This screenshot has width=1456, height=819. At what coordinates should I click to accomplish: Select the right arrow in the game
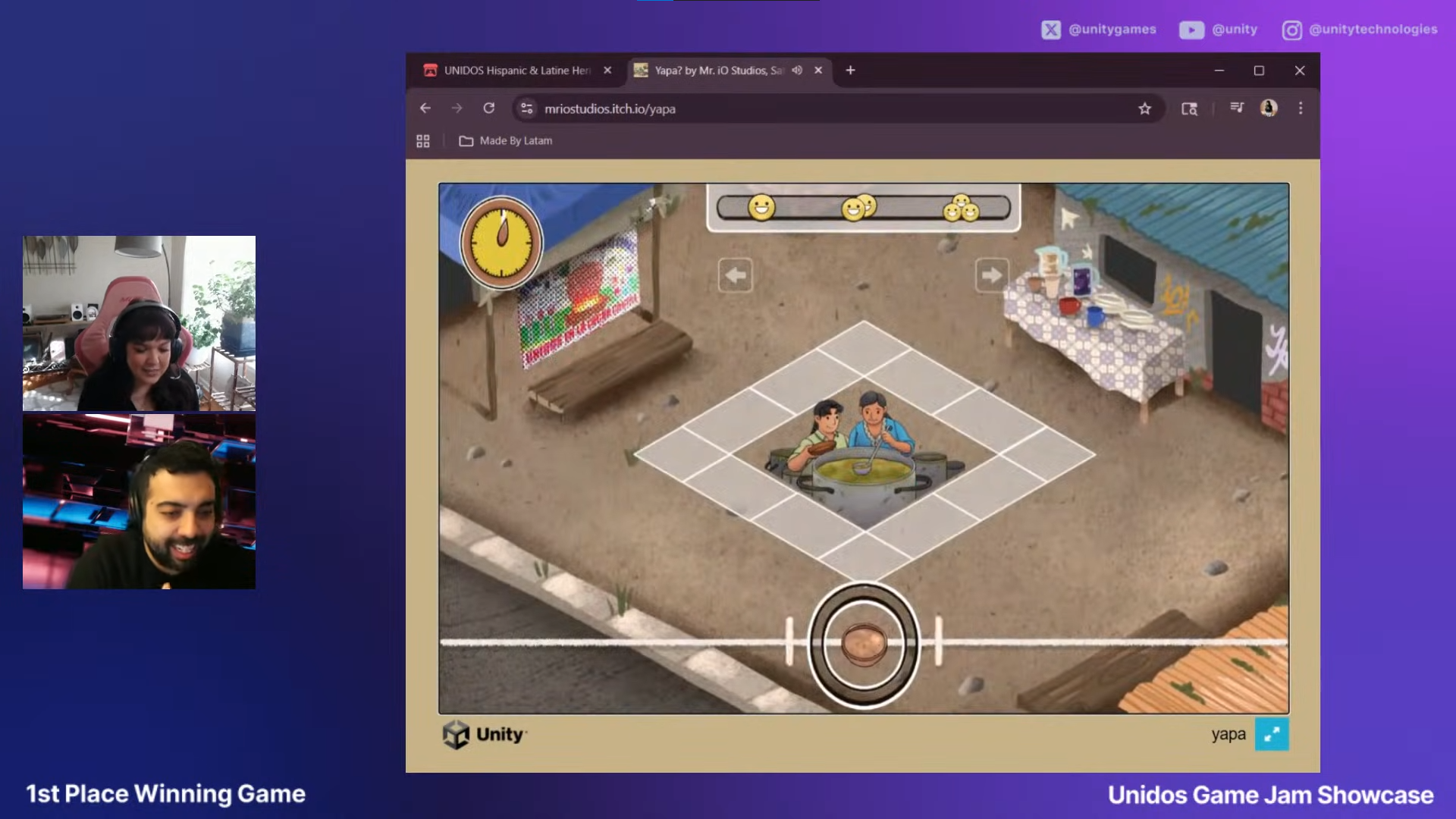[x=992, y=275]
